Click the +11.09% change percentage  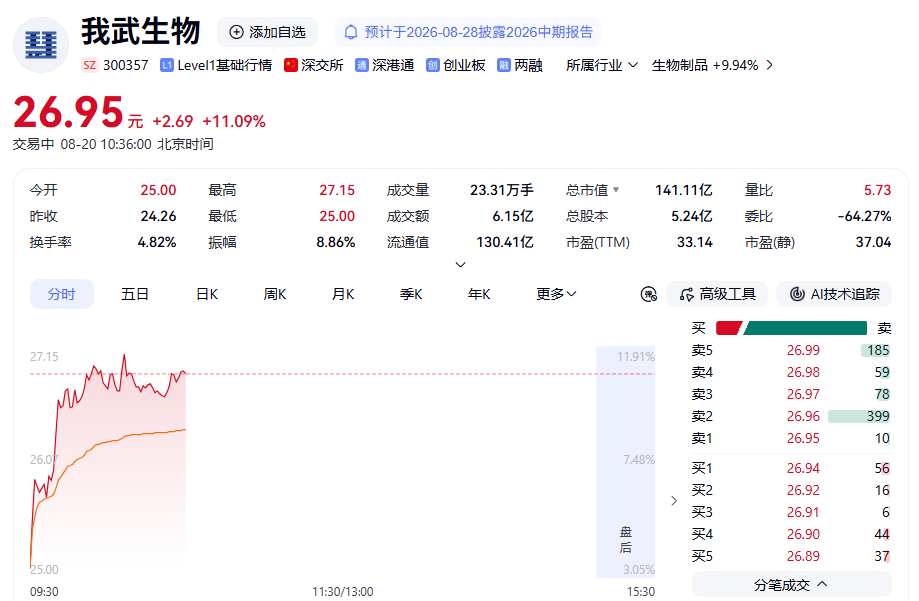pyautogui.click(x=234, y=121)
